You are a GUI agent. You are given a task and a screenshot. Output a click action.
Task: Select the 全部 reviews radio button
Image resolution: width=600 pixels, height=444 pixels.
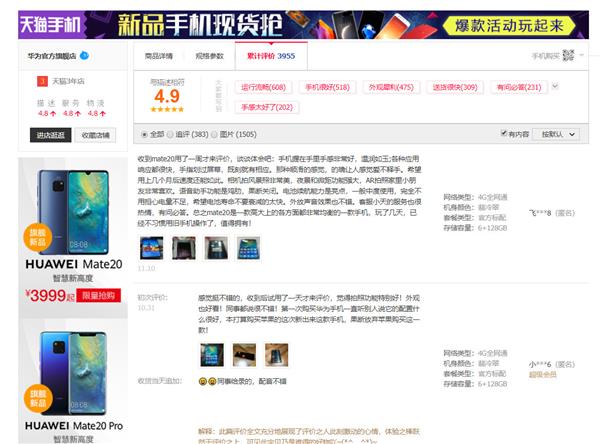[143, 133]
